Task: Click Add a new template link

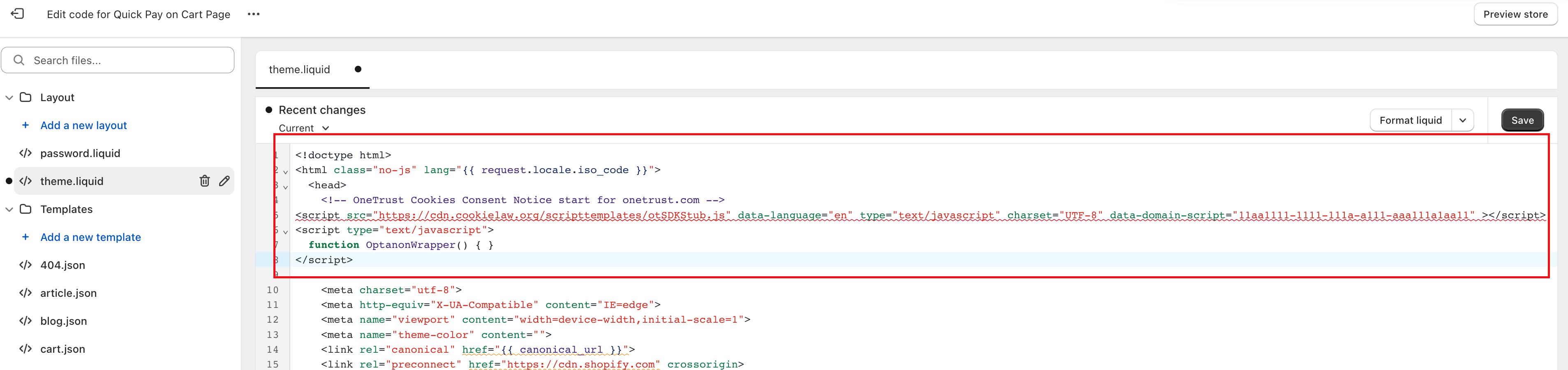Action: tap(91, 237)
